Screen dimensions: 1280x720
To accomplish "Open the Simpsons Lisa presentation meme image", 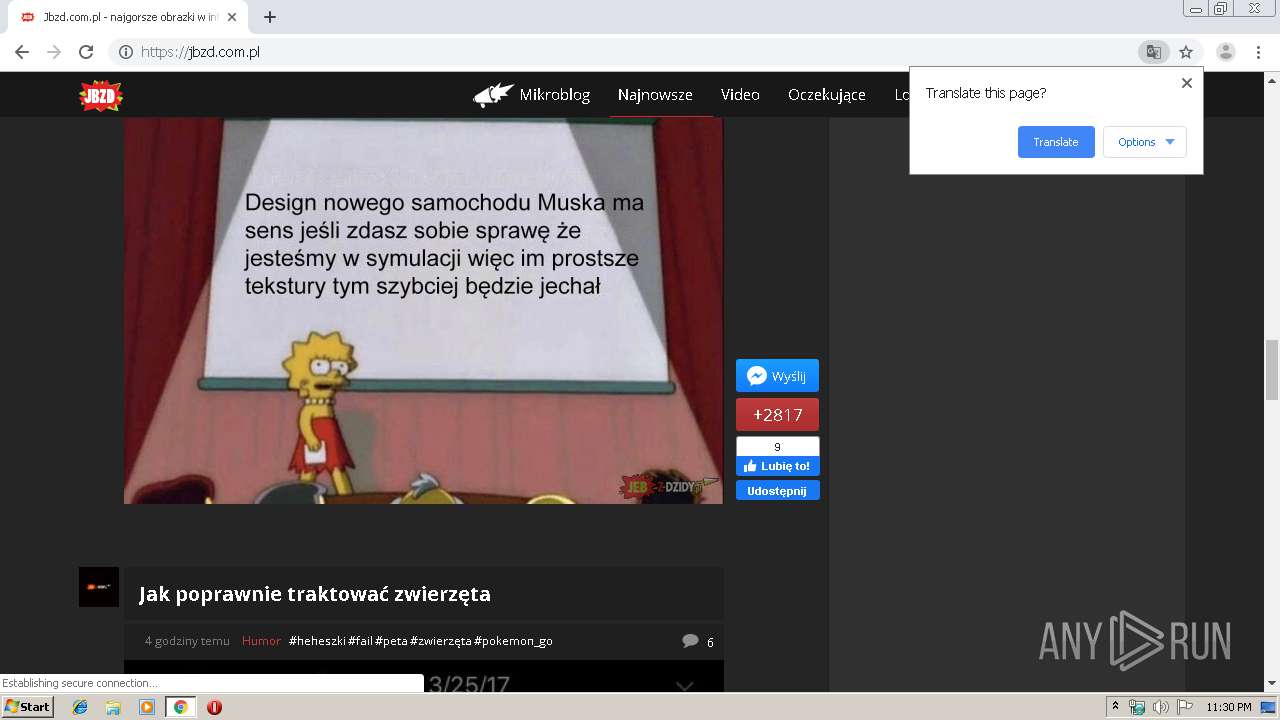I will click(423, 310).
